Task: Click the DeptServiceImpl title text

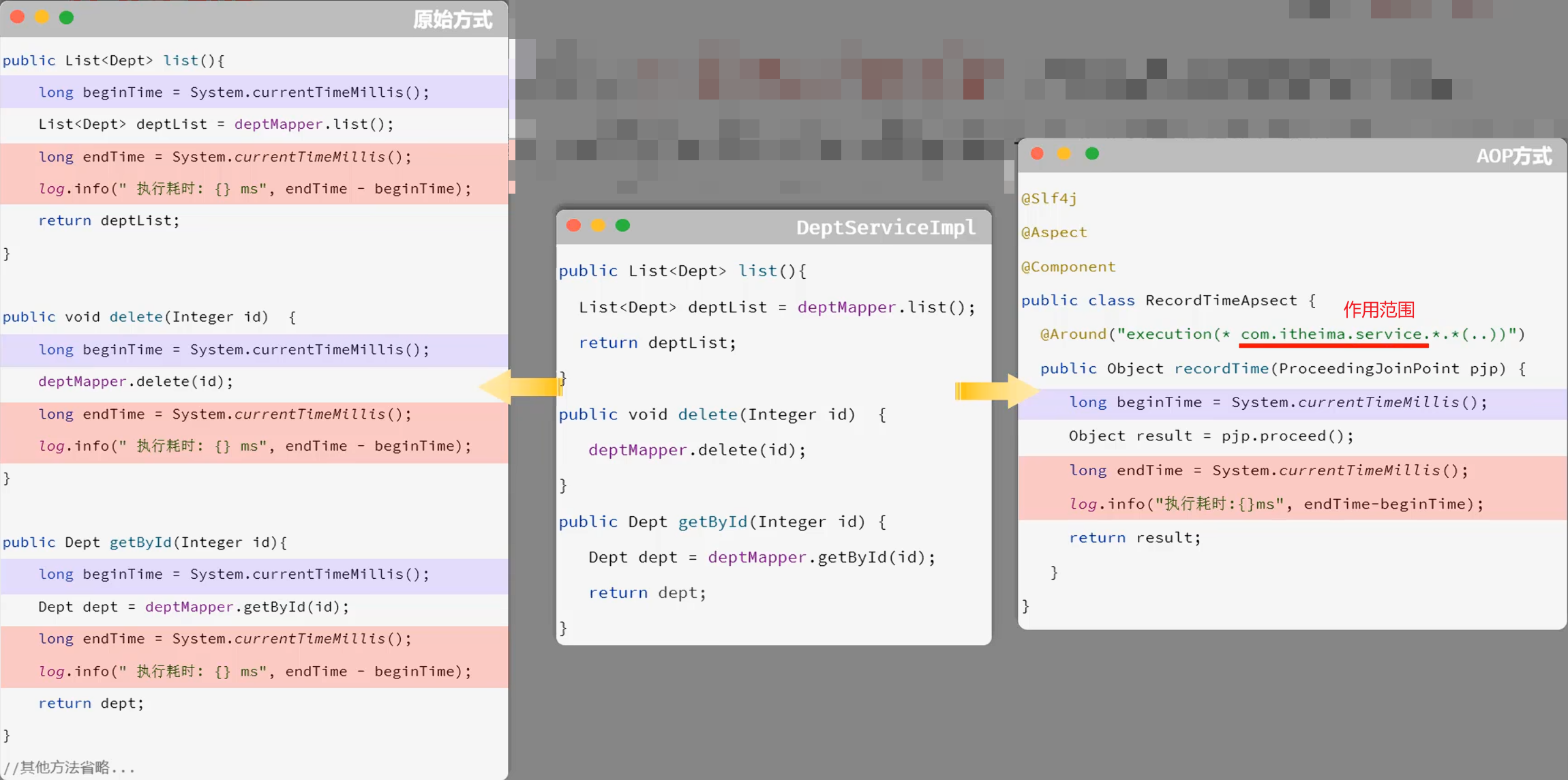Action: coord(886,227)
